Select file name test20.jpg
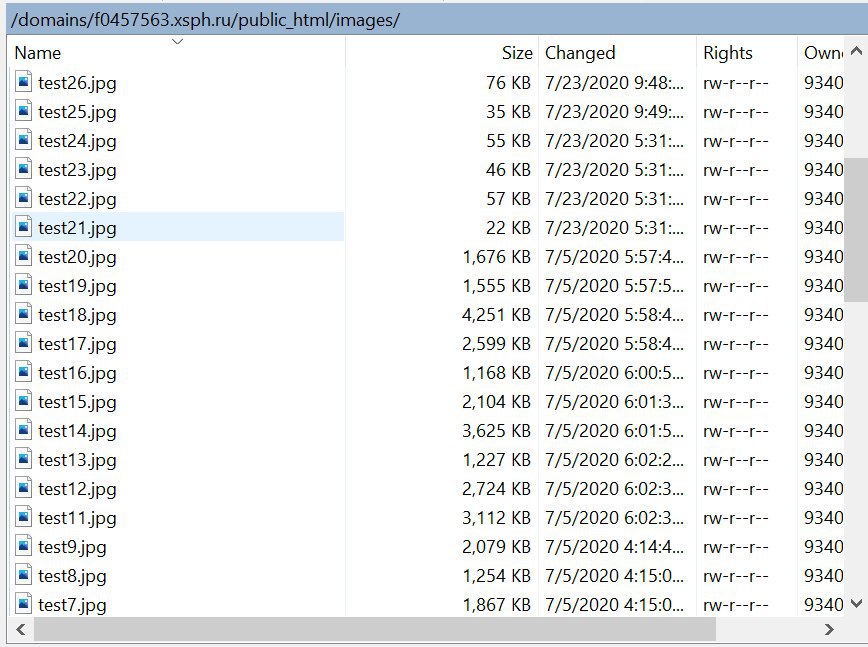868x647 pixels. pyautogui.click(x=78, y=257)
